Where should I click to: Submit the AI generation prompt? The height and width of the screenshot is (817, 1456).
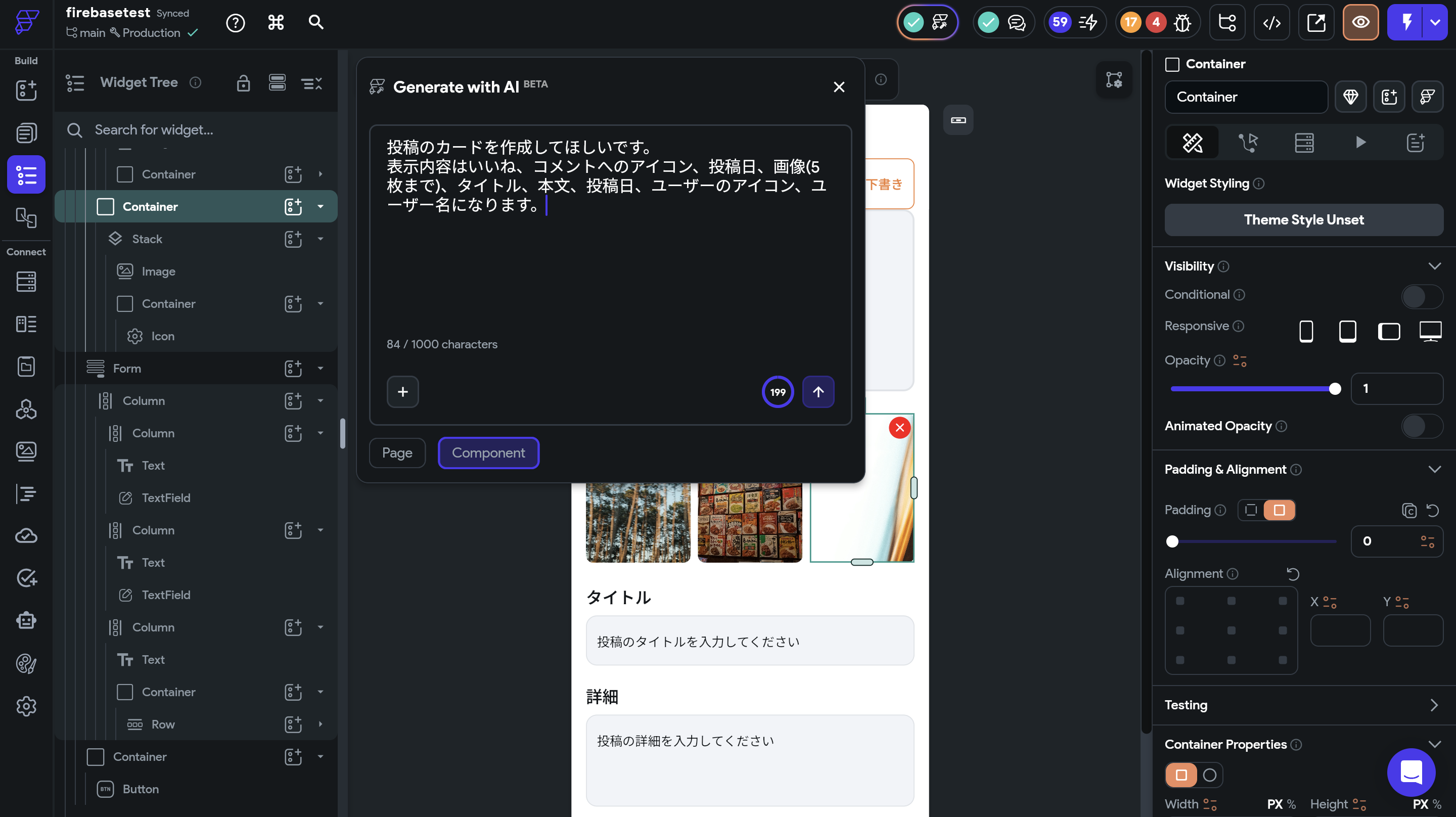[818, 391]
